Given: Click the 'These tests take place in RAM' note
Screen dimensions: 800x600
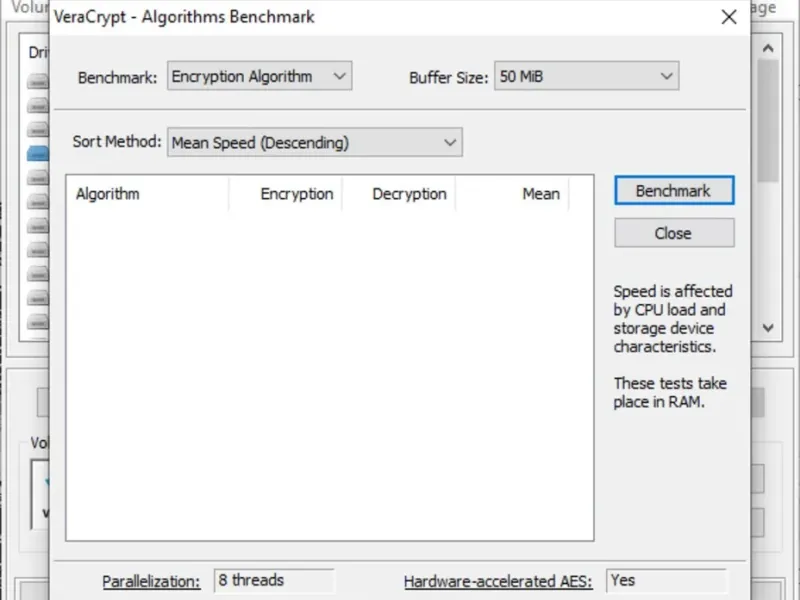Looking at the screenshot, I should 670,392.
